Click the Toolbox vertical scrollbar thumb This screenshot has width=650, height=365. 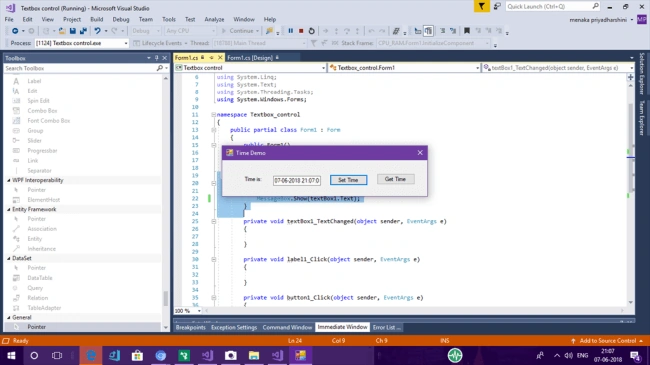166,298
